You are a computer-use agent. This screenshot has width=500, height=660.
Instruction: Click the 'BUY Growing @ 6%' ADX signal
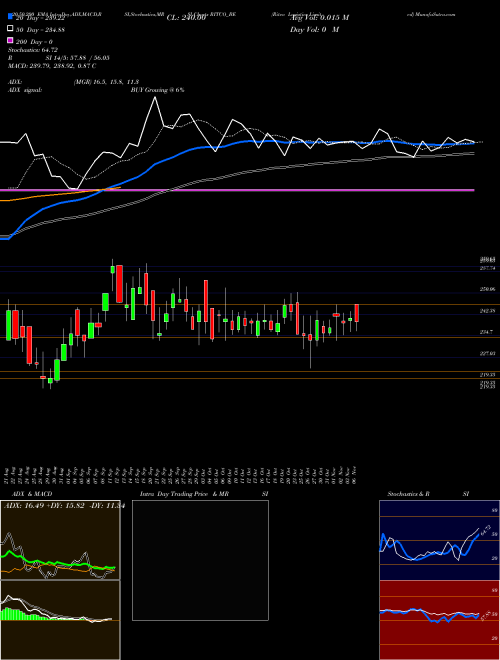point(157,90)
